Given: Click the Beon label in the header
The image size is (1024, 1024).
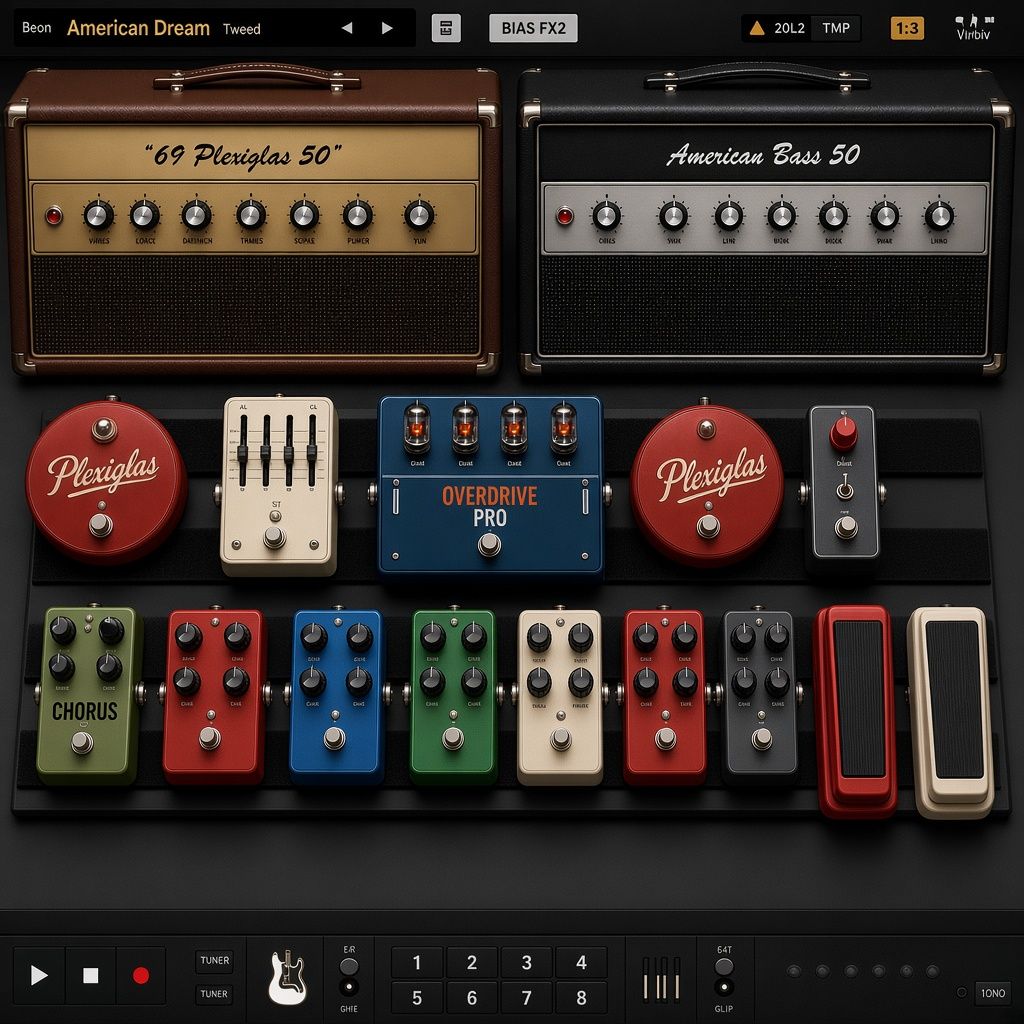Looking at the screenshot, I should tap(37, 27).
